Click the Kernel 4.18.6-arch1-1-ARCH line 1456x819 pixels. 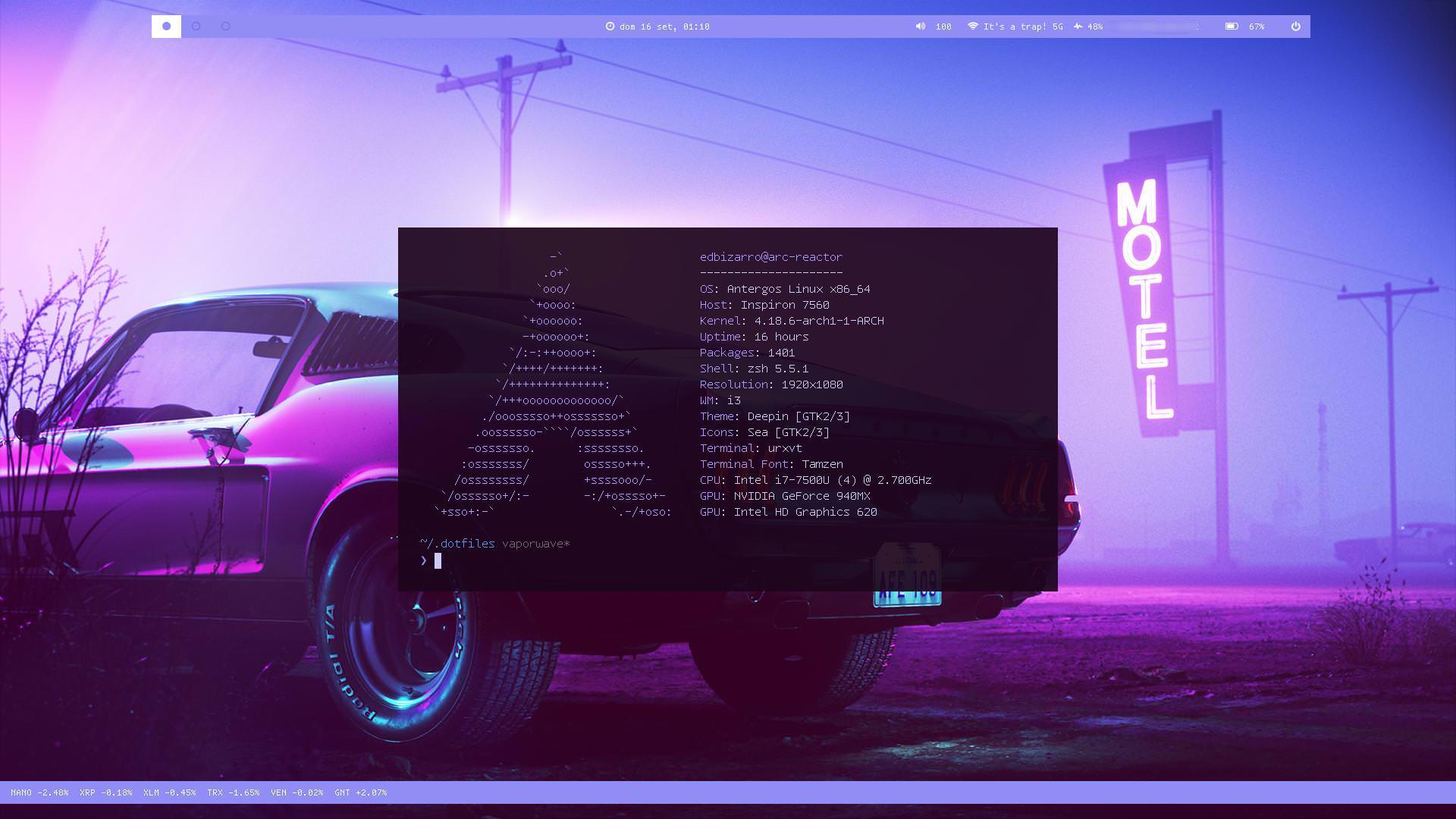pos(792,321)
